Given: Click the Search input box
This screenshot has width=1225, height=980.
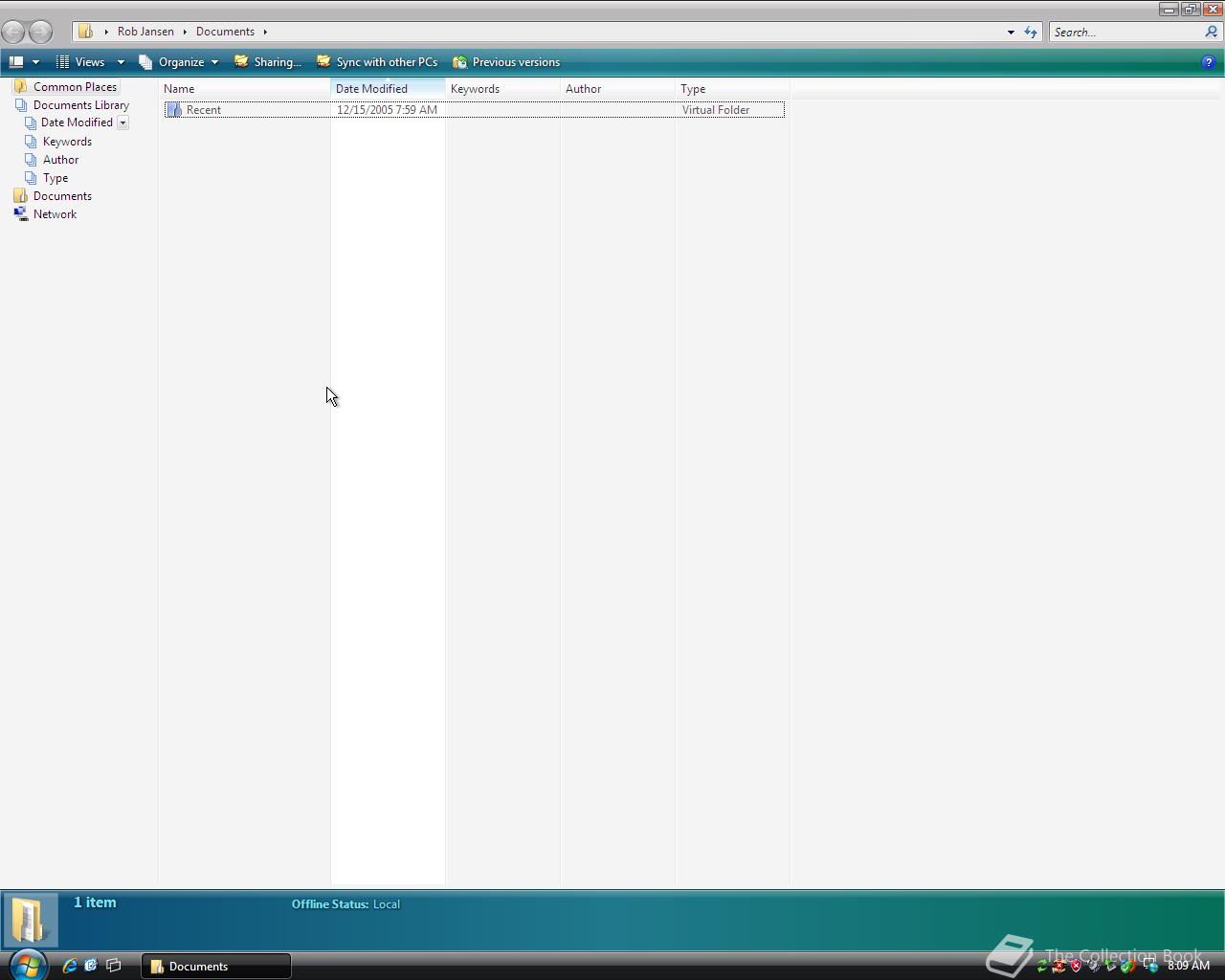Looking at the screenshot, I should (1125, 32).
